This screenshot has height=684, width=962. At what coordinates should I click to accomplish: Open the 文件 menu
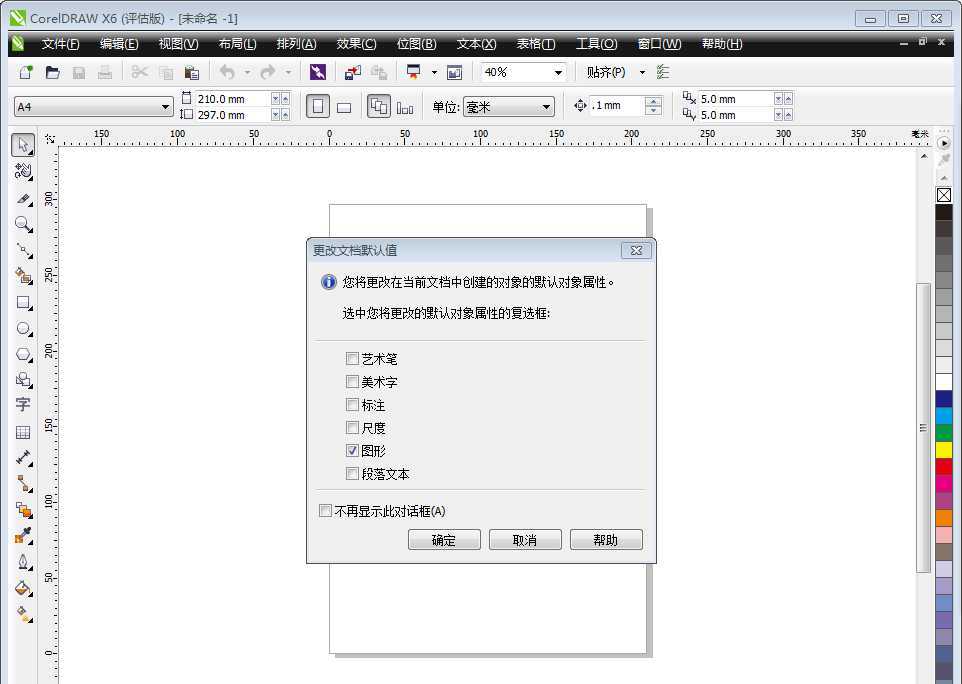[x=59, y=43]
